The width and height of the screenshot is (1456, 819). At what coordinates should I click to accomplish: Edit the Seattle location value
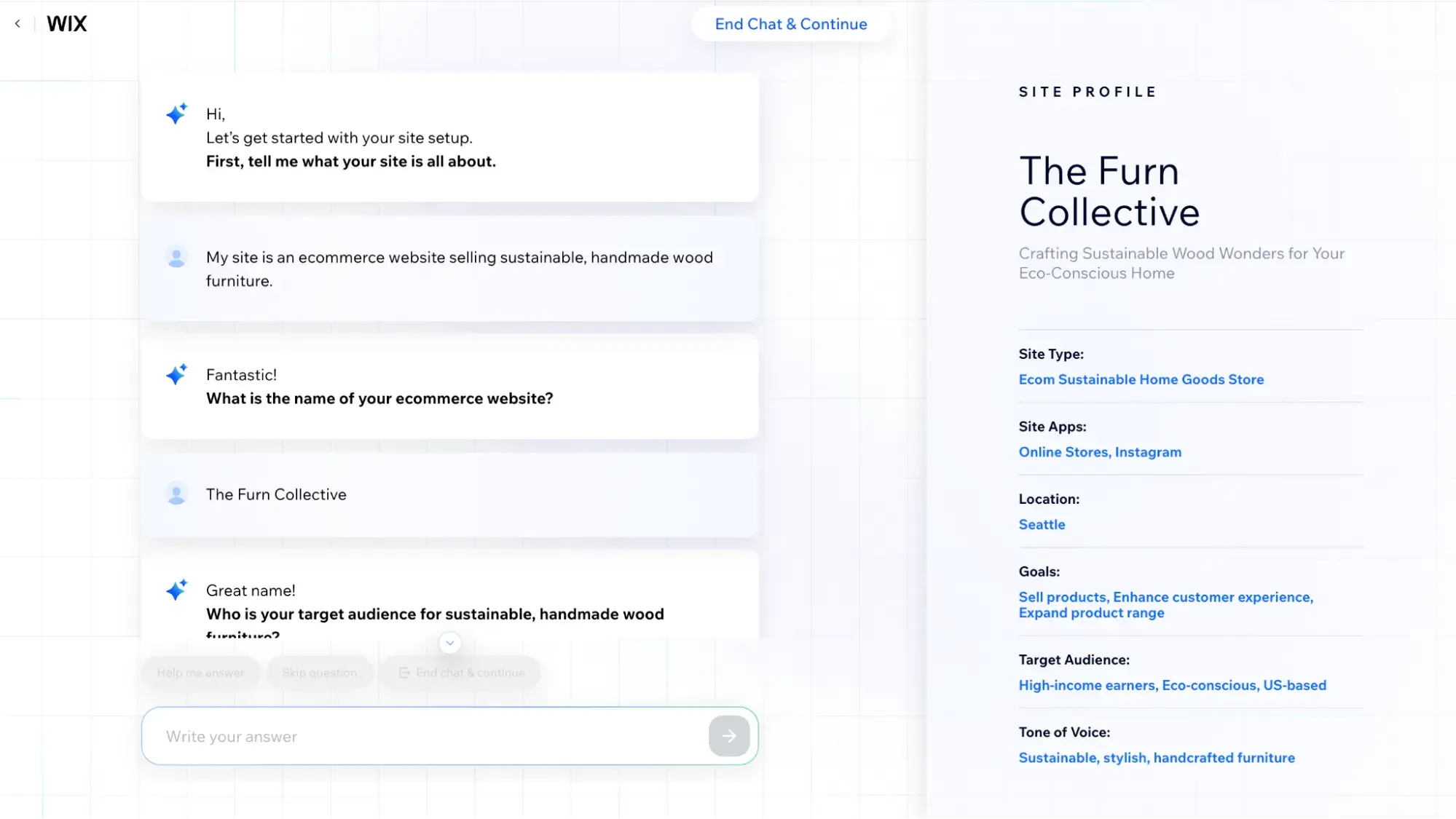[1042, 525]
